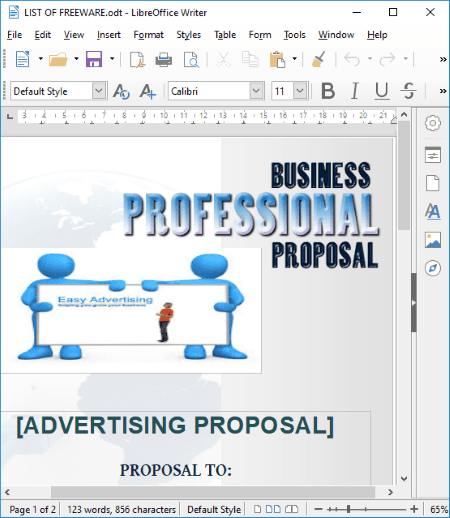The width and height of the screenshot is (450, 518).
Task: Open the Page sidebar deck
Action: click(433, 183)
